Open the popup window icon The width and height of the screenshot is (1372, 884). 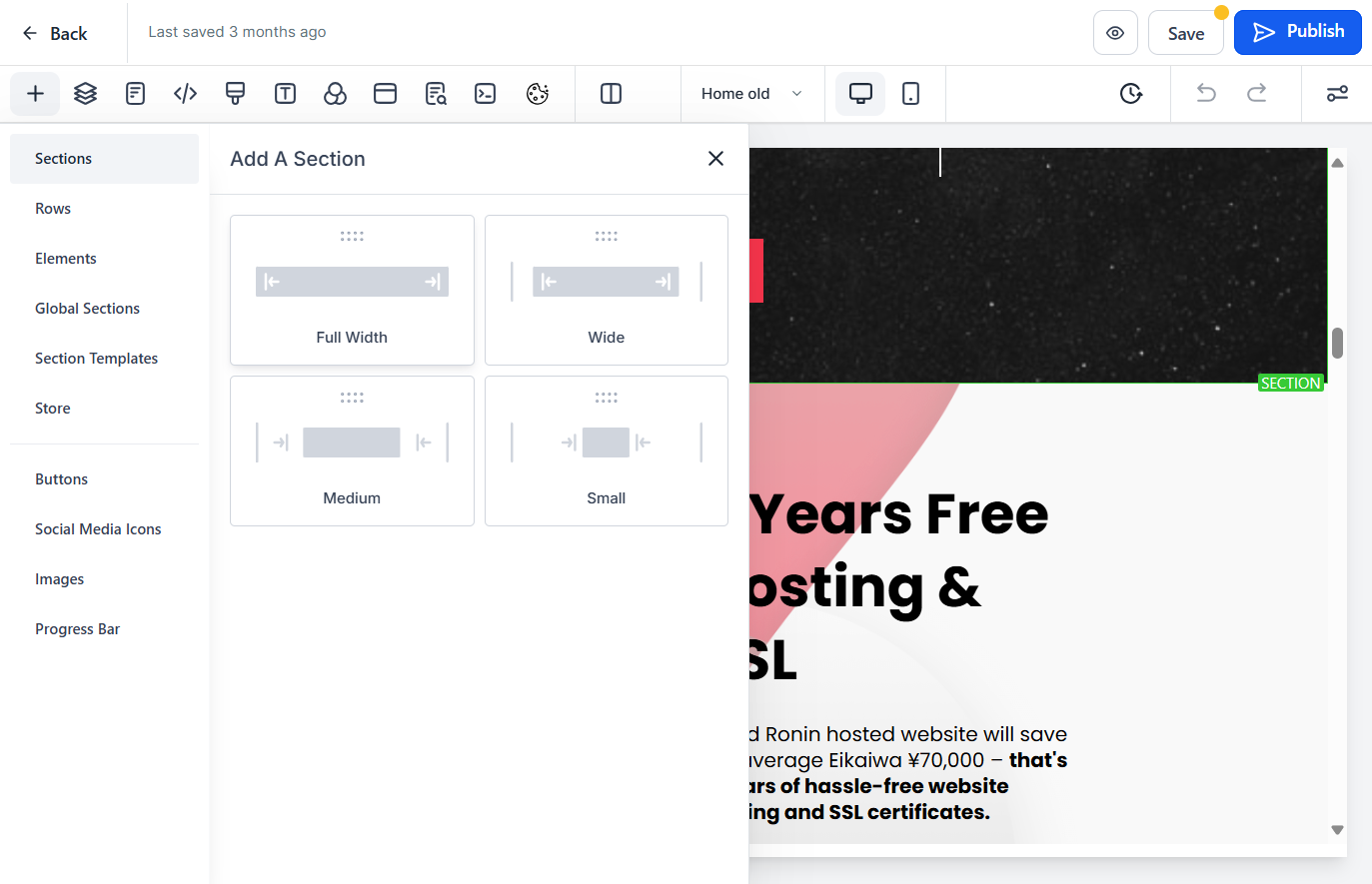[386, 94]
